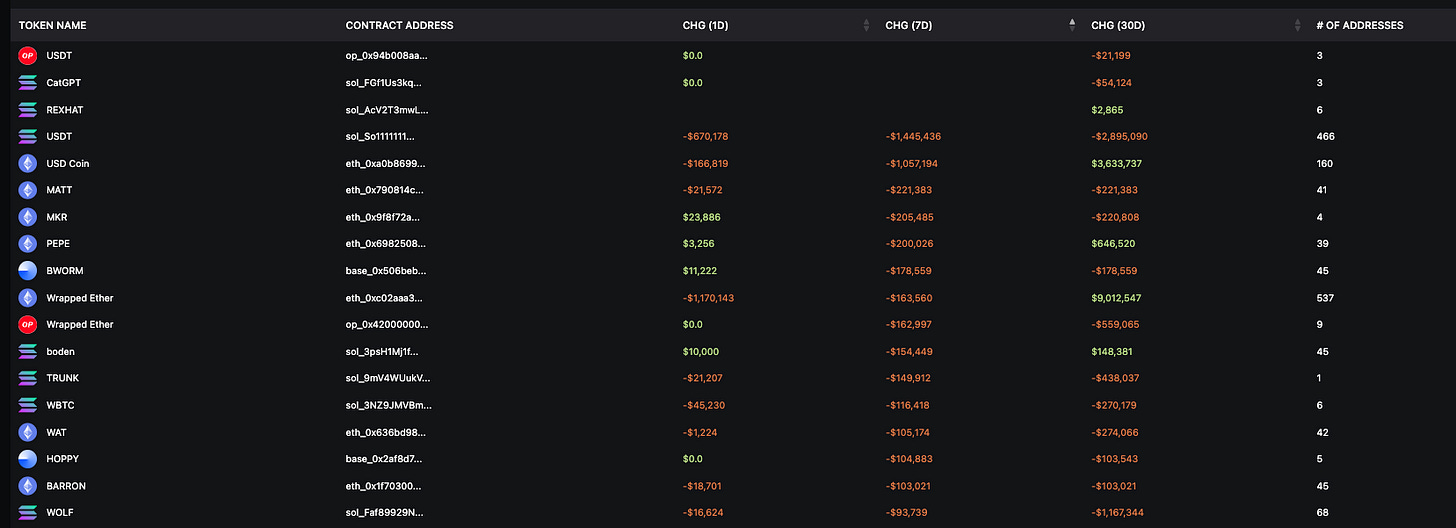Select the boden token name

[x=60, y=352]
